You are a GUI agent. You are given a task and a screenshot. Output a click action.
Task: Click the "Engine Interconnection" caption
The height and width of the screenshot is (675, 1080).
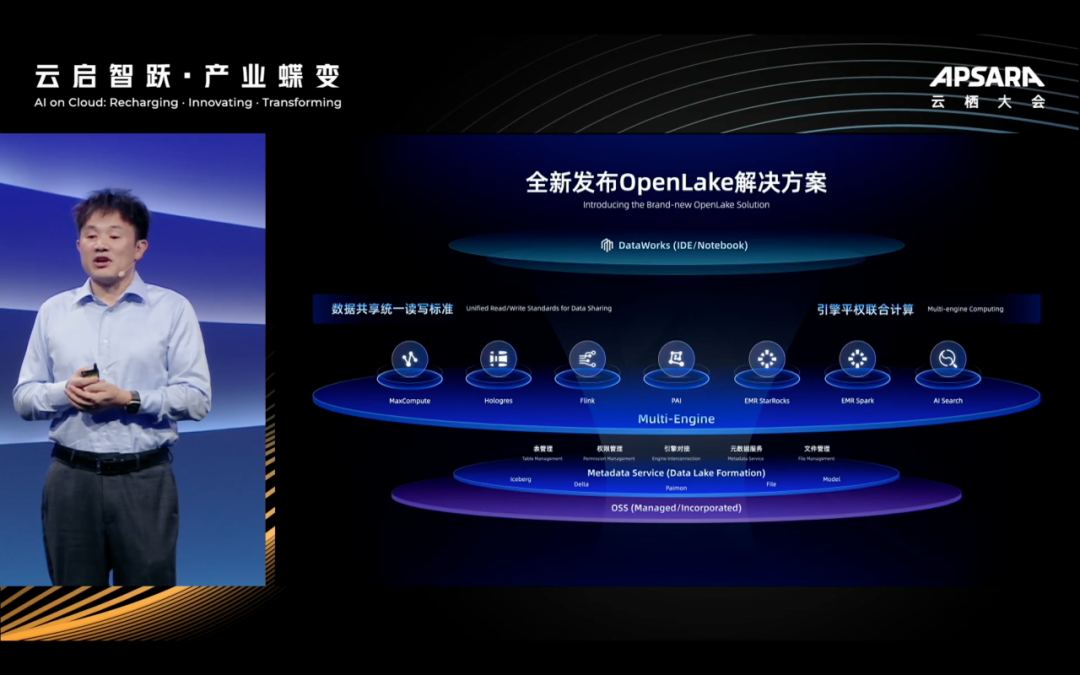[676, 459]
